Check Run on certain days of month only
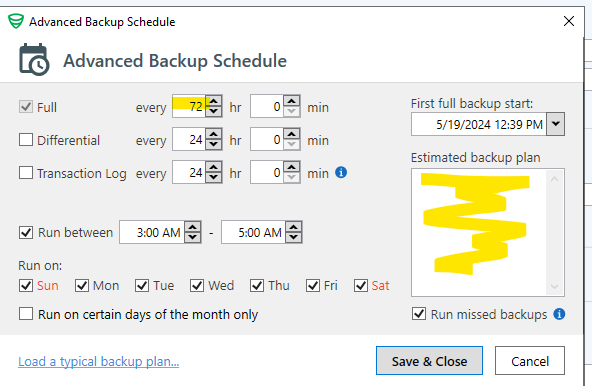The width and height of the screenshot is (592, 386). pyautogui.click(x=26, y=314)
